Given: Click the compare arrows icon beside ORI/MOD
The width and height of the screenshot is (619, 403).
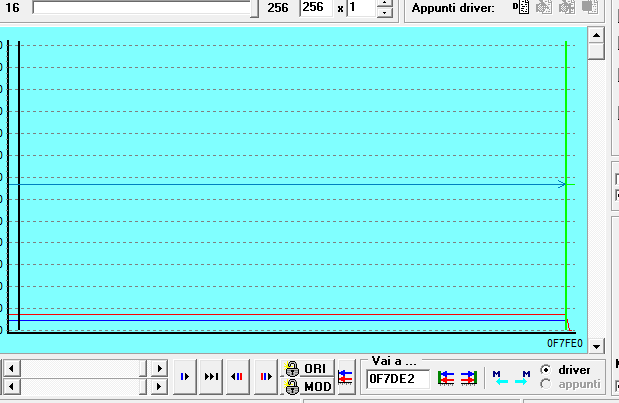Looking at the screenshot, I should tap(345, 377).
